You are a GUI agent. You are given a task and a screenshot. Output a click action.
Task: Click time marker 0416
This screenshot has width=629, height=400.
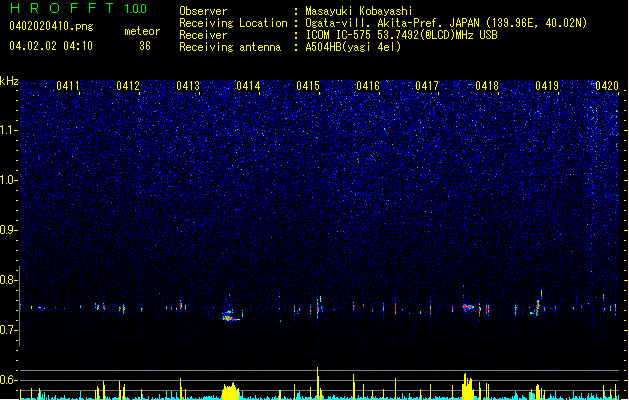pyautogui.click(x=368, y=86)
